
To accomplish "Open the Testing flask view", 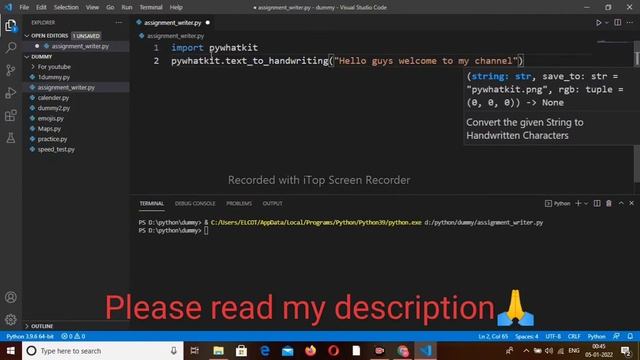I will pyautogui.click(x=11, y=138).
